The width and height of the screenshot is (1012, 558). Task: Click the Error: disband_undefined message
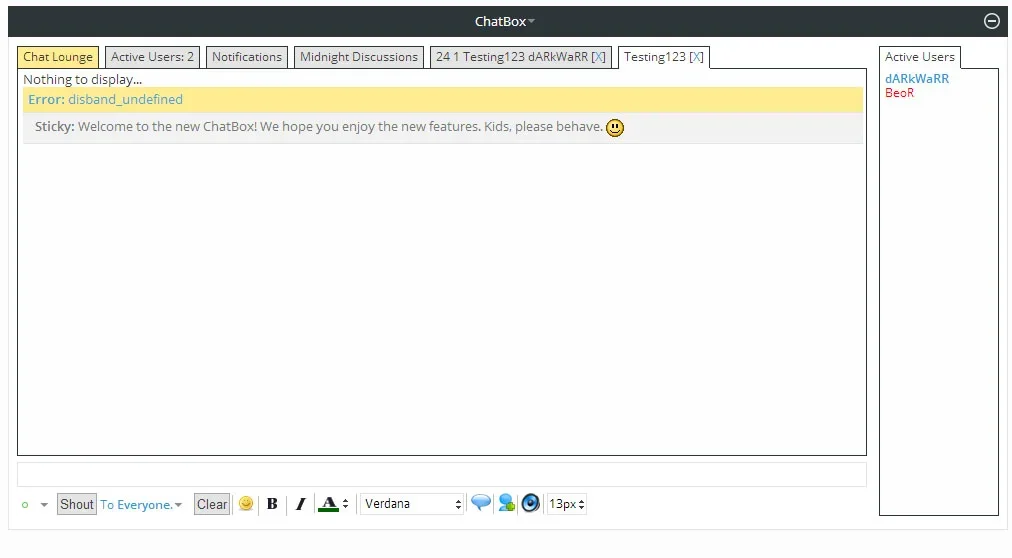coord(443,100)
